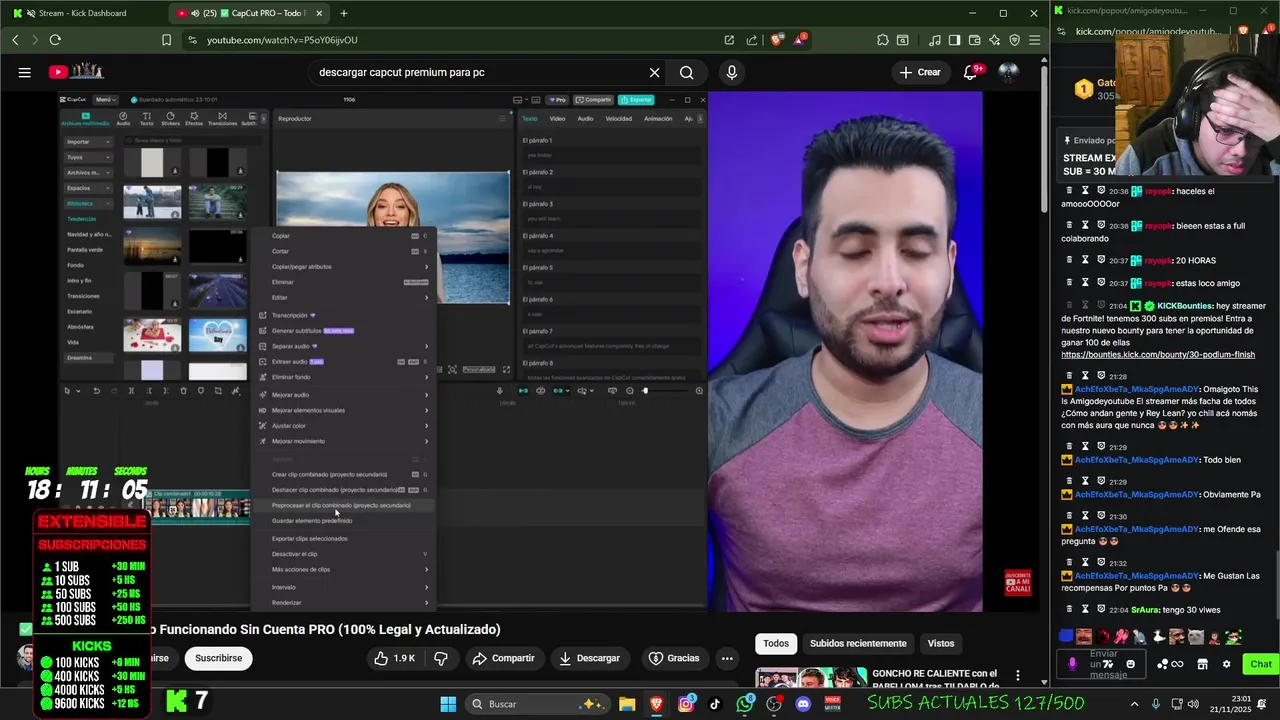Click the Descargar button
Viewport: 1280px width, 720px height.
tap(589, 658)
